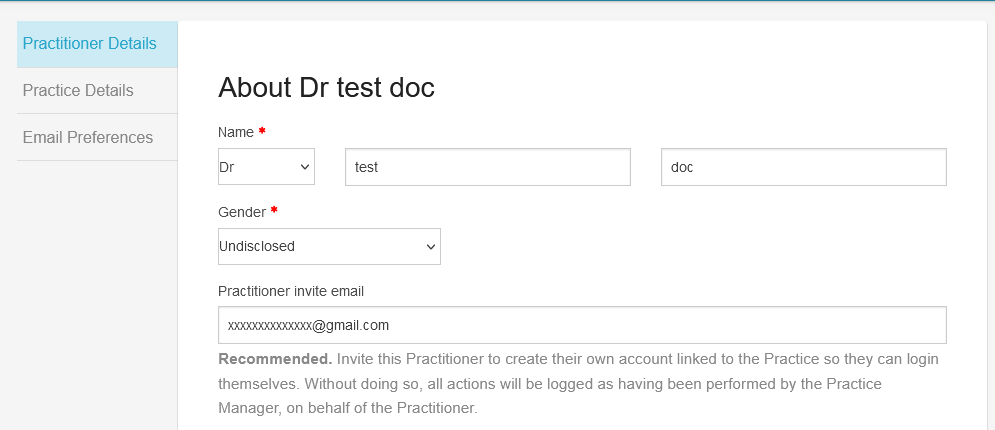Expand the Gender dropdown showing Undisclosed
This screenshot has width=995, height=430.
(x=329, y=247)
